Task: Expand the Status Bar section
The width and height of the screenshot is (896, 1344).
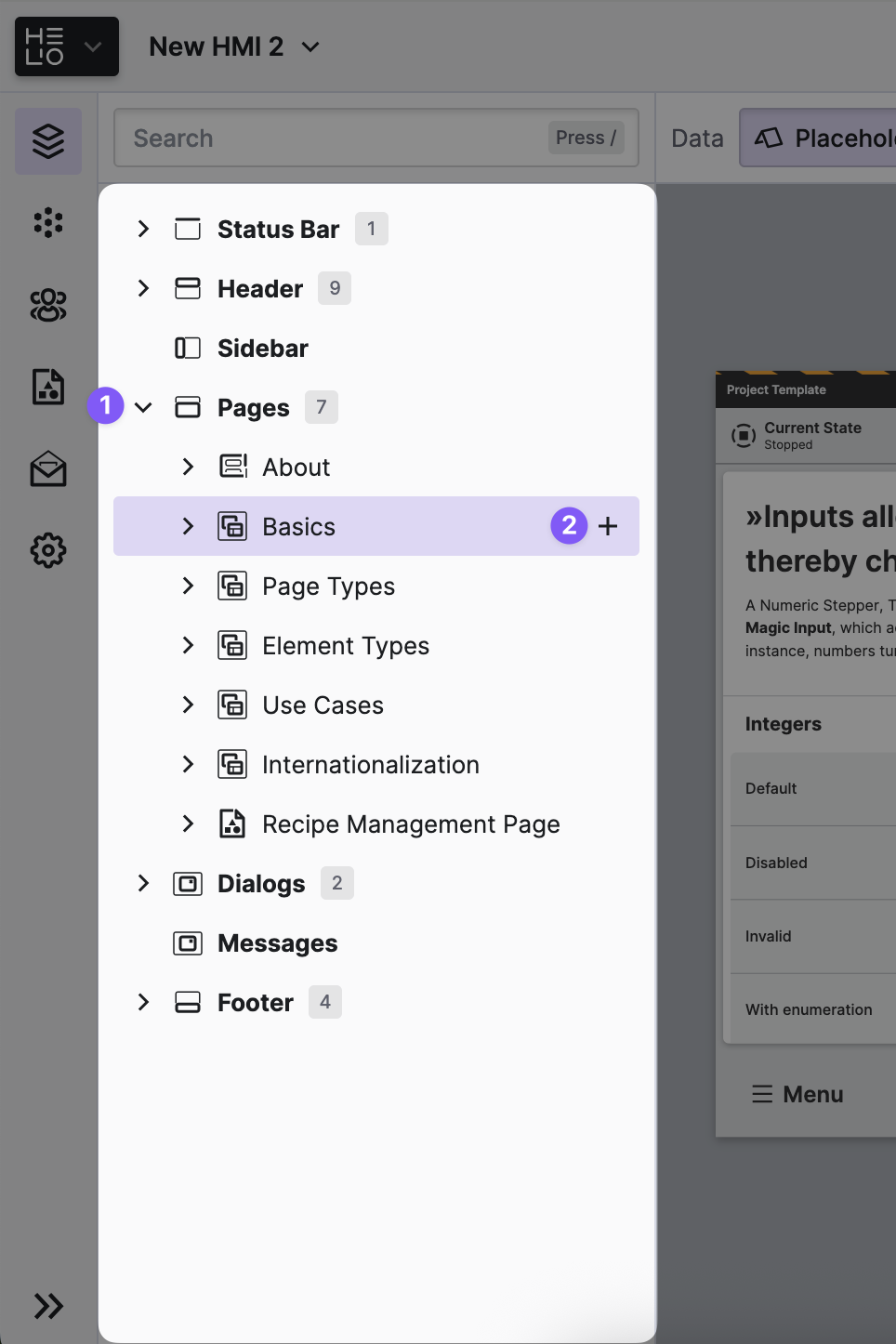Action: [x=143, y=229]
